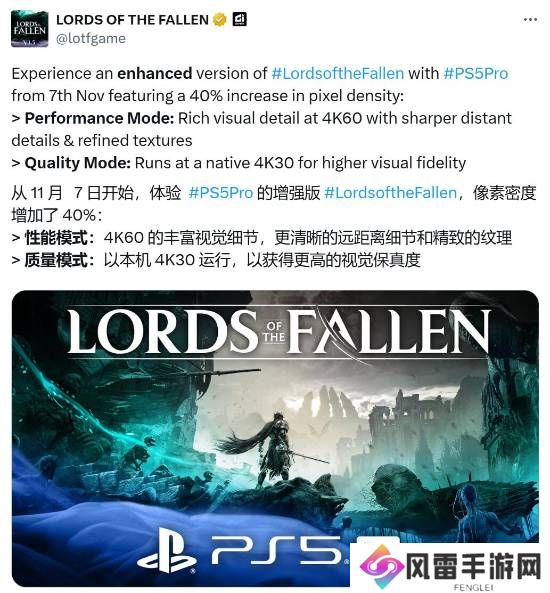Click the PS5 wordmark in the image

click(276, 550)
